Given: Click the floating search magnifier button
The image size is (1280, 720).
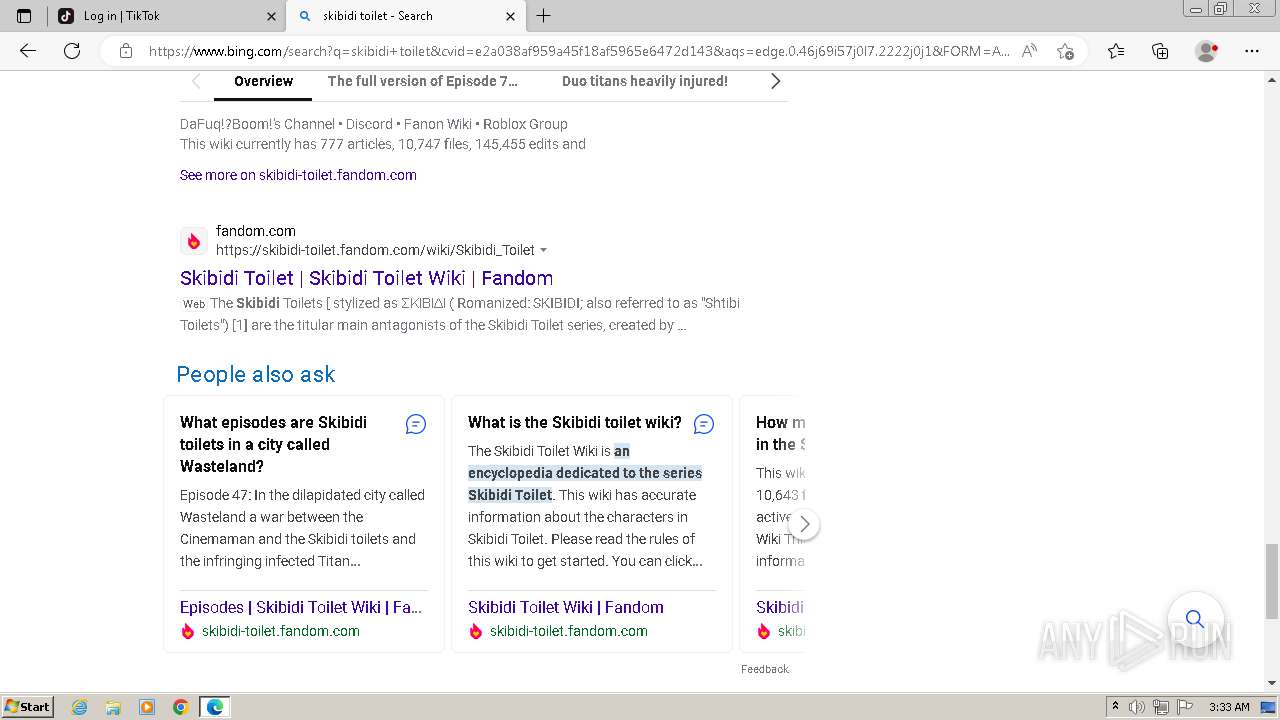Looking at the screenshot, I should point(1195,619).
